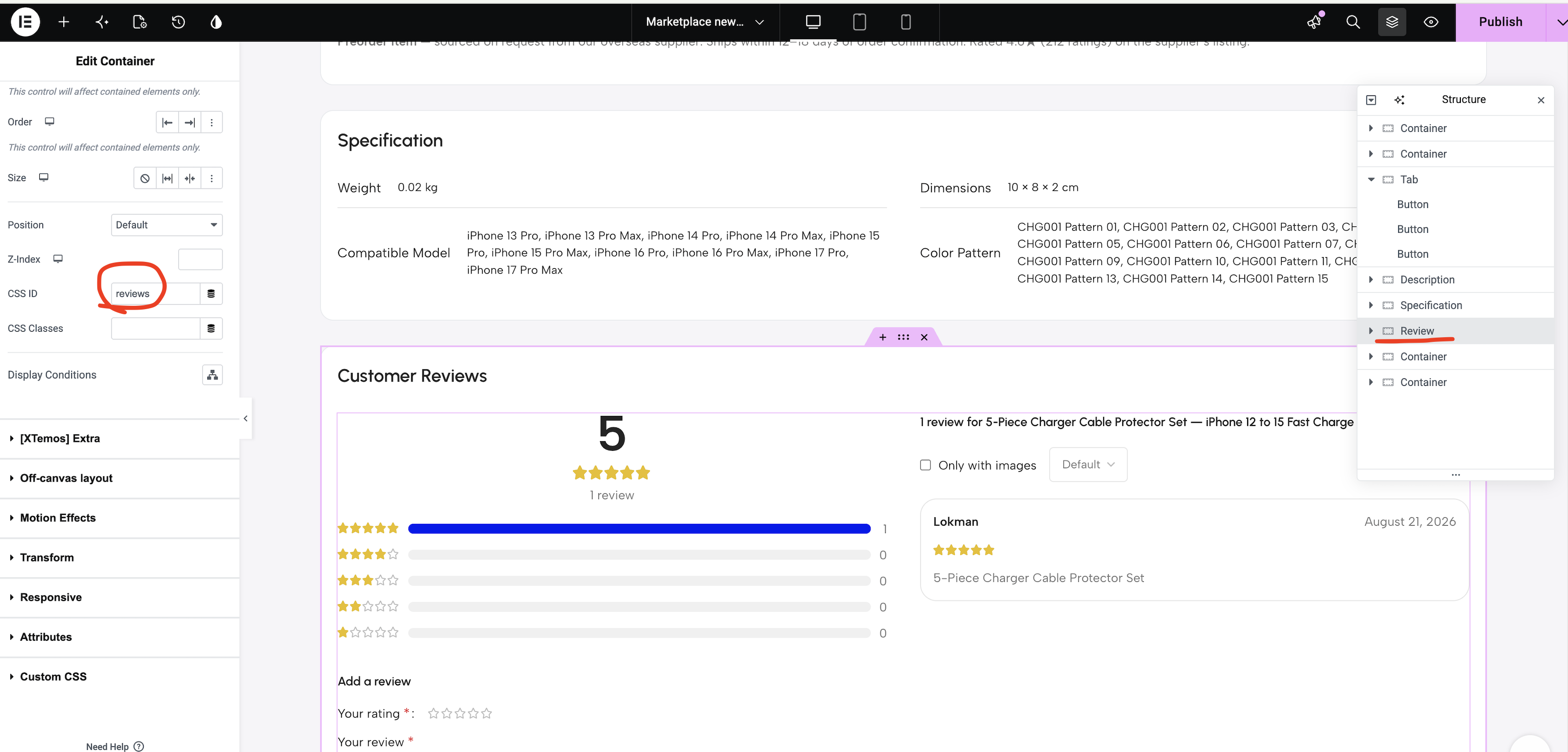Expand the Off-canvas layout section
The width and height of the screenshot is (1568, 752).
coord(120,478)
